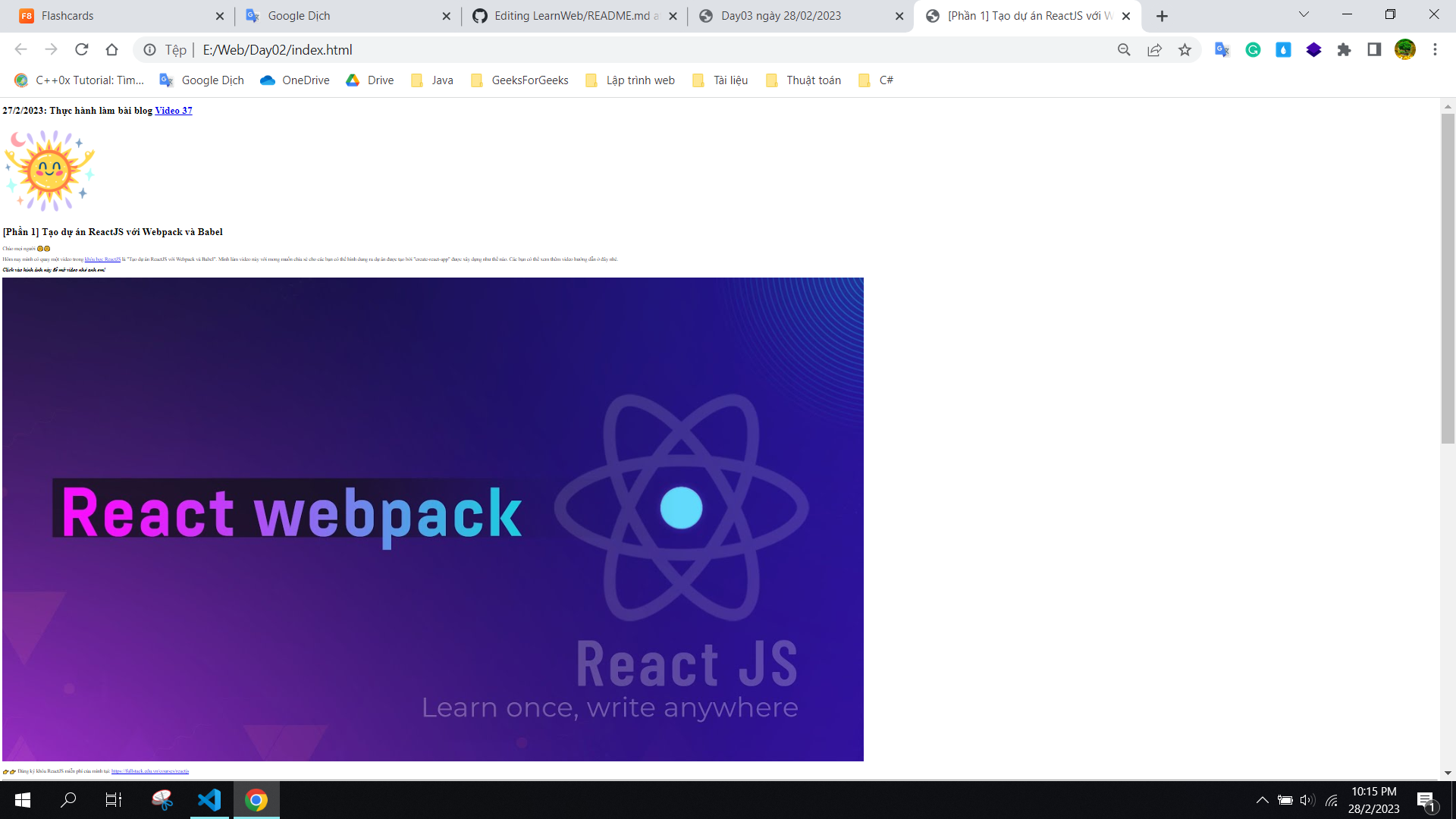Screen dimensions: 1456x819
Task: Open Chrome's side panel icon
Action: [x=1374, y=49]
